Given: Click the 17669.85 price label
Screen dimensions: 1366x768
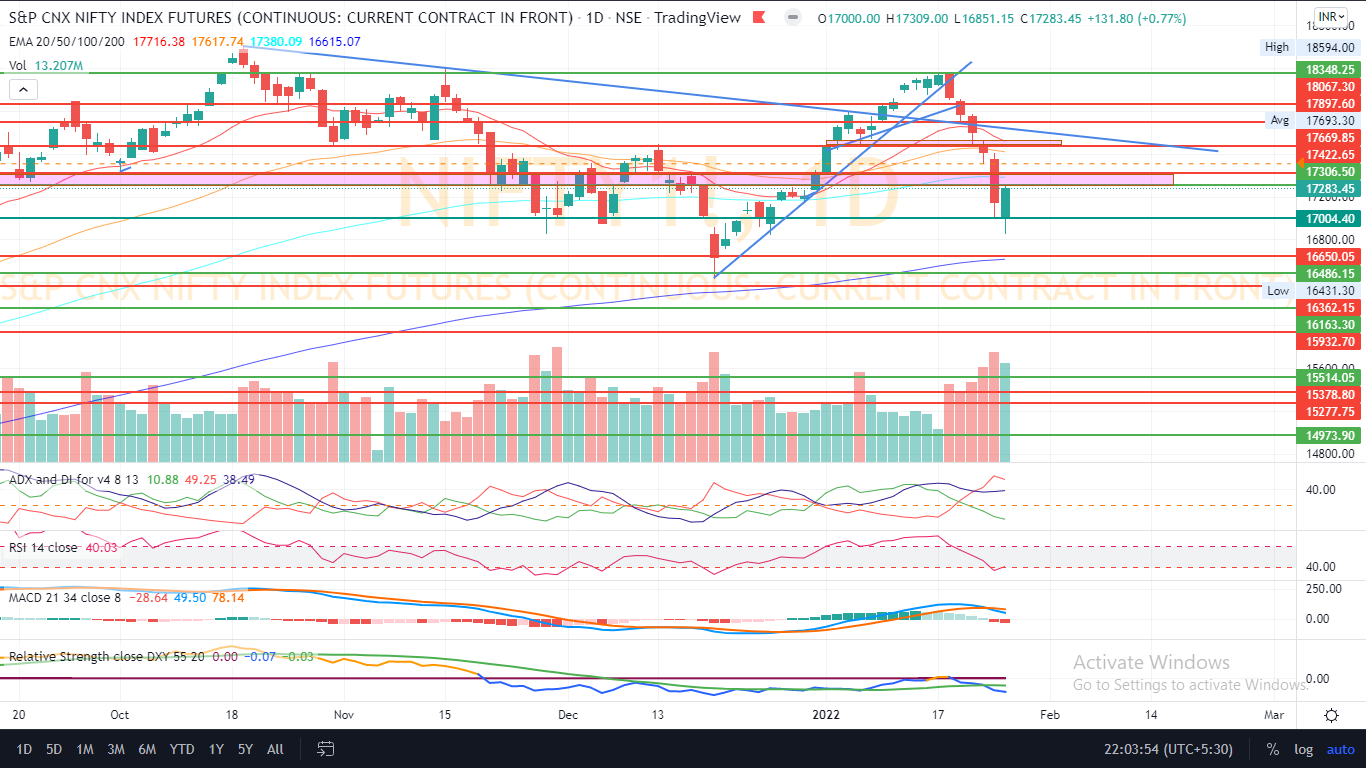Looking at the screenshot, I should [1329, 137].
